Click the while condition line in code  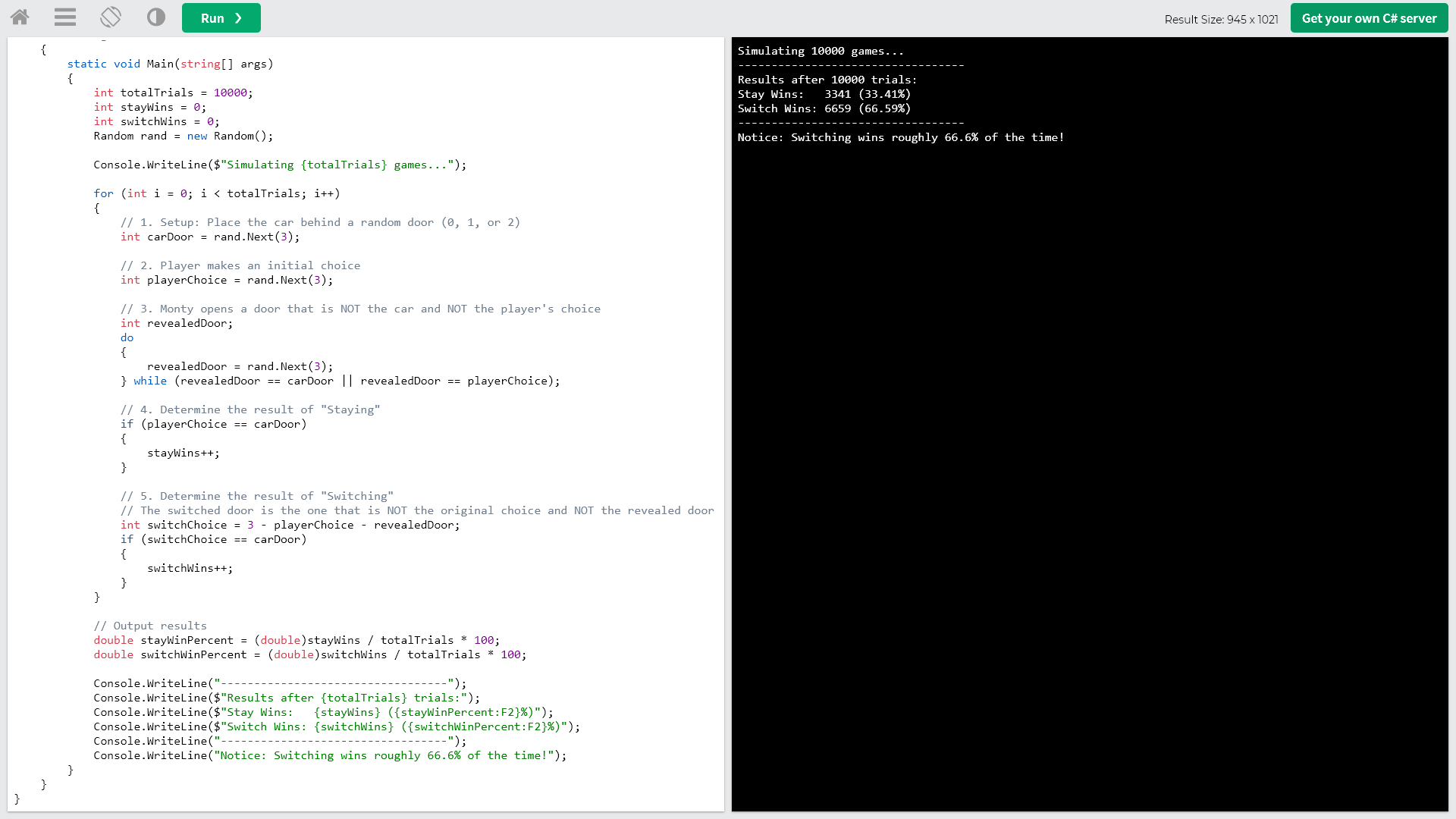coord(340,381)
